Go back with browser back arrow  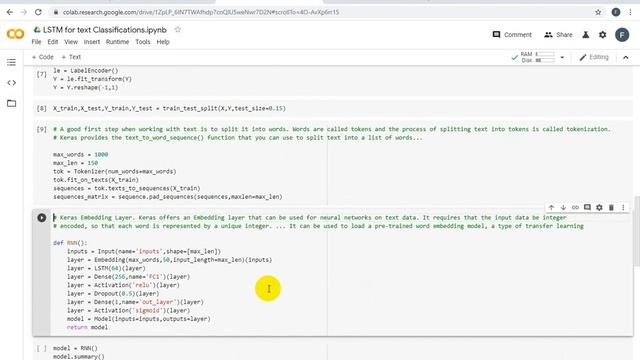click(10, 12)
